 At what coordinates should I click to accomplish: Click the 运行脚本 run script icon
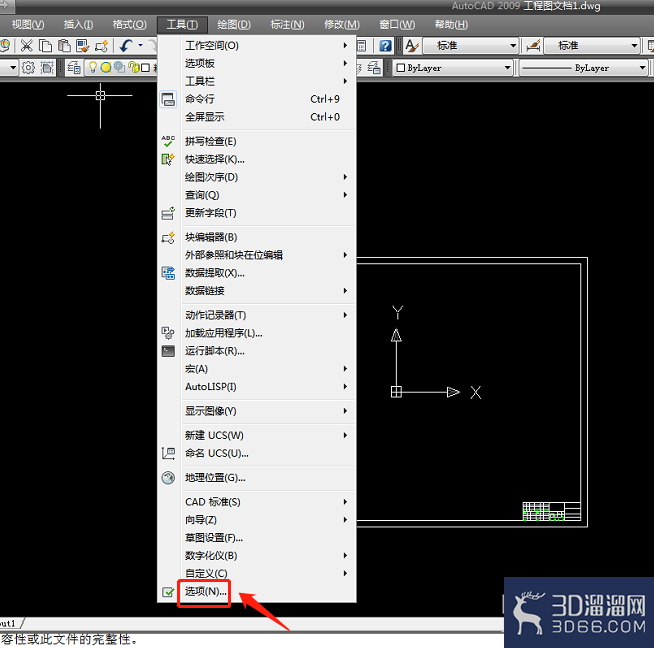168,351
